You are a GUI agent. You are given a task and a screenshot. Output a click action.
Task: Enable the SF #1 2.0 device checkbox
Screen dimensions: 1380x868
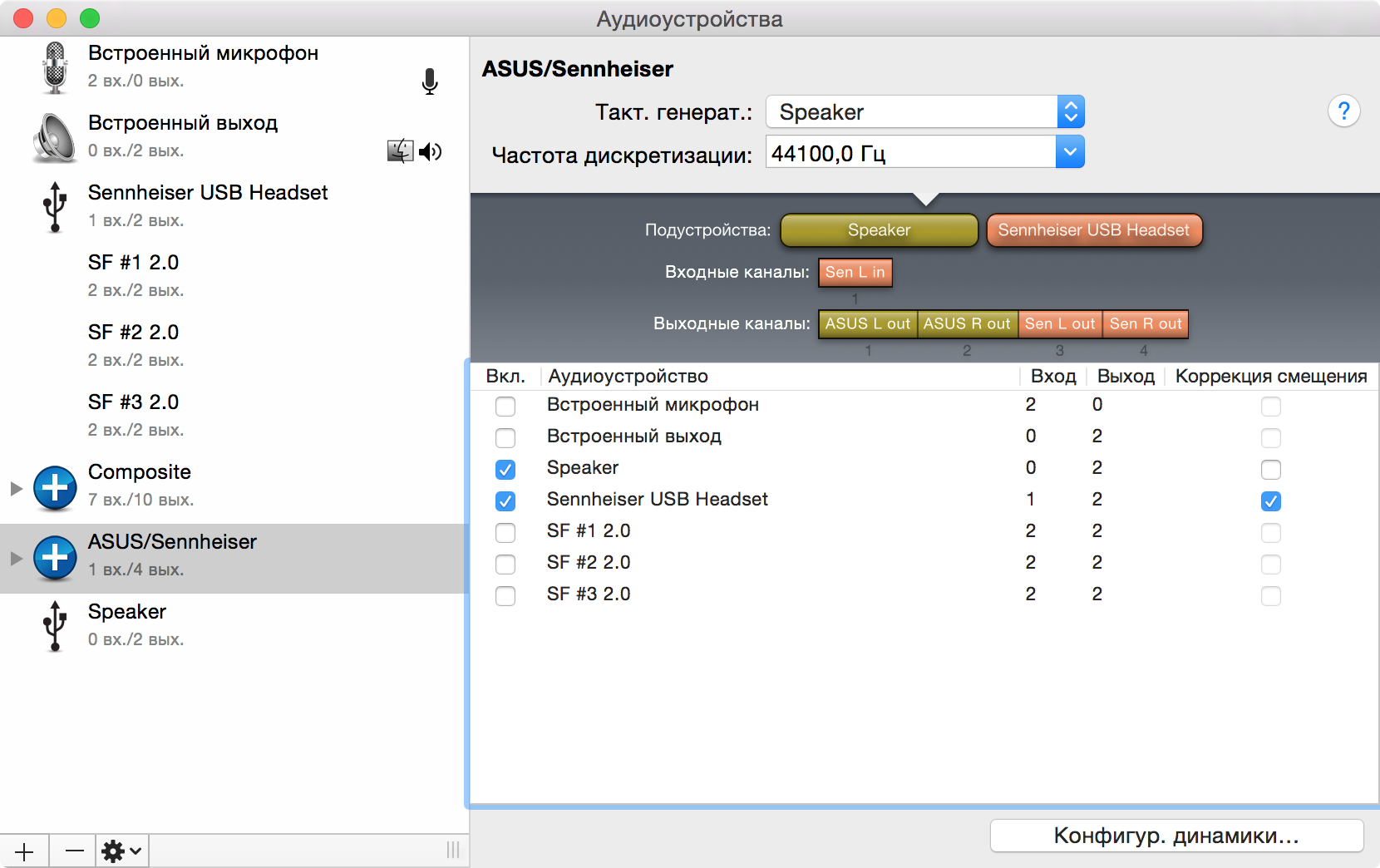(505, 532)
